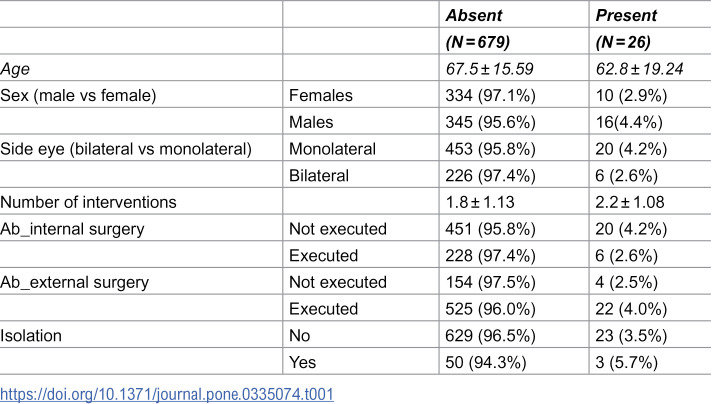Select the Present column header
The width and height of the screenshot is (712, 404).
tap(626, 15)
